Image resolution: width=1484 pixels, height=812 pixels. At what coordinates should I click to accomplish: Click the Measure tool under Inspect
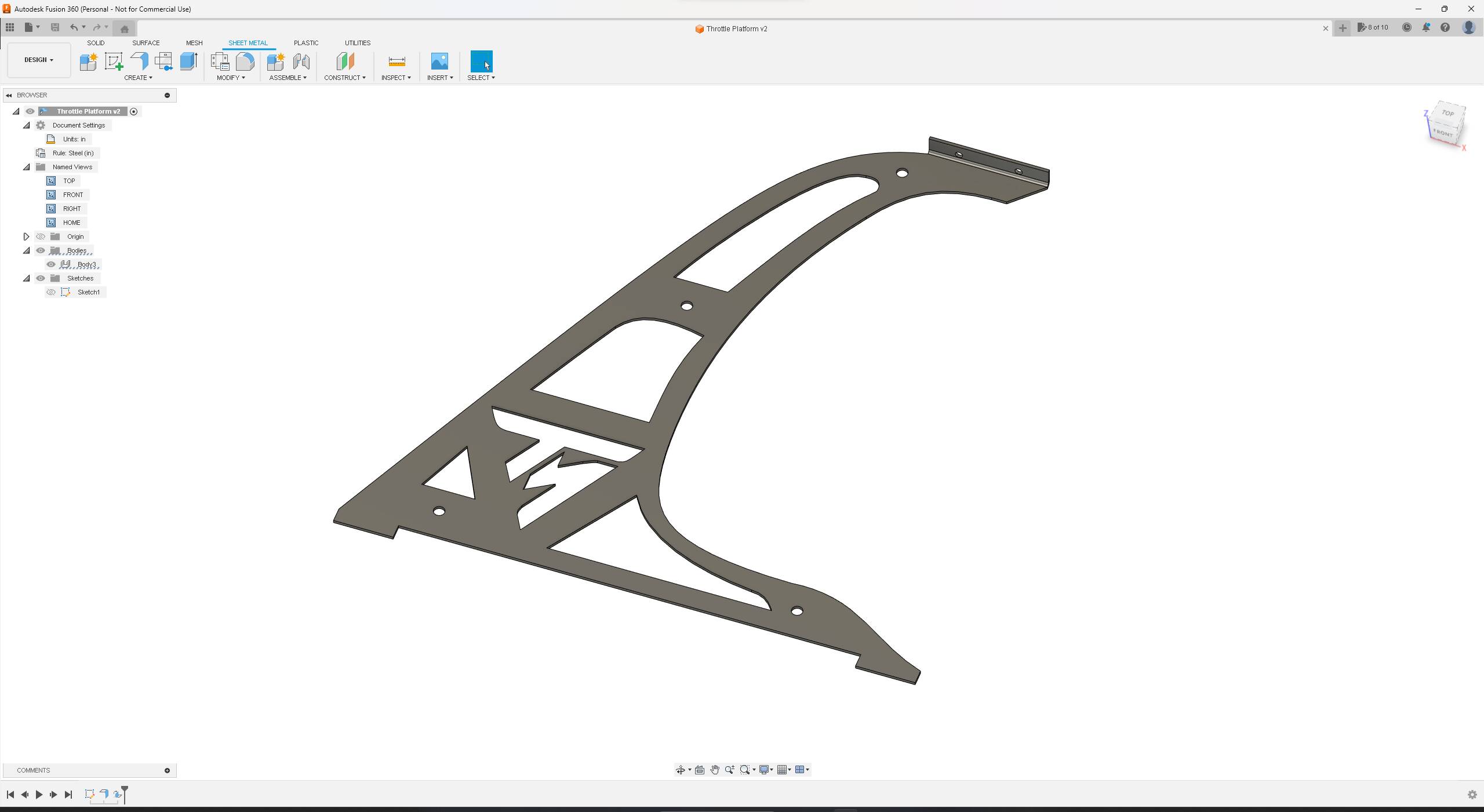click(x=397, y=61)
